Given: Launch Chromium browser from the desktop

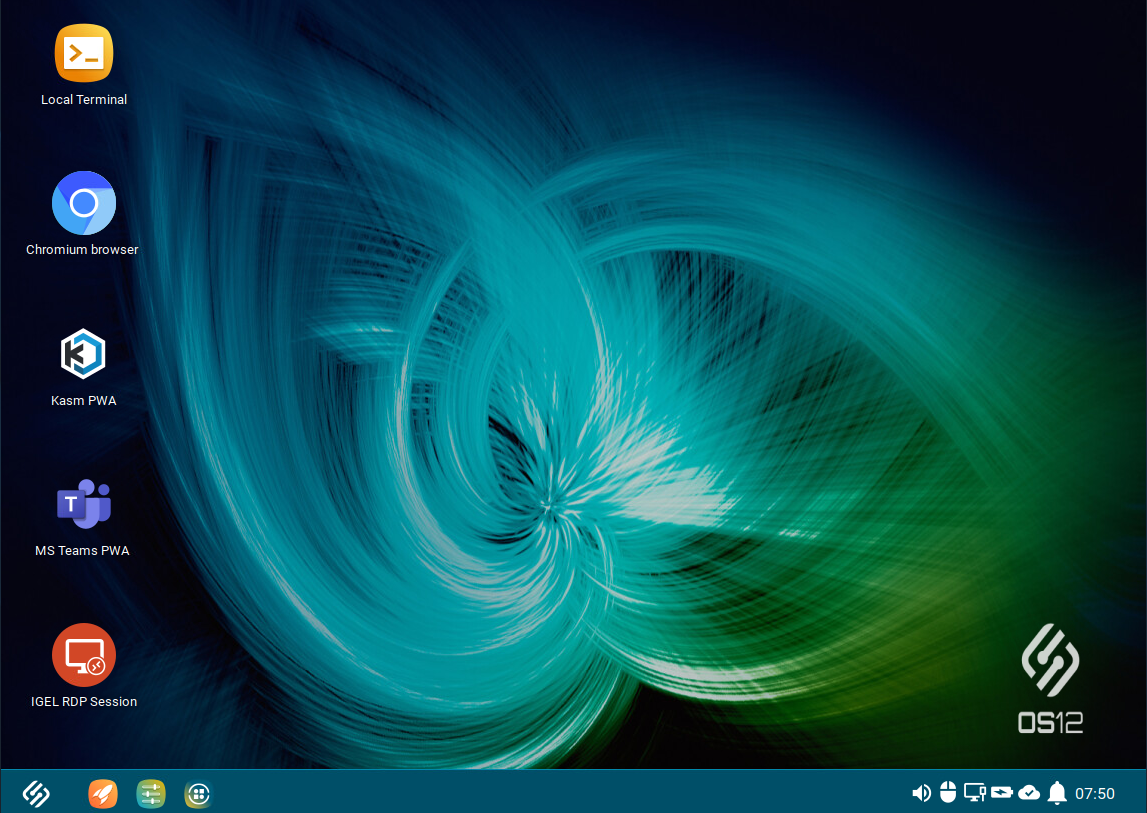Looking at the screenshot, I should tap(83, 203).
